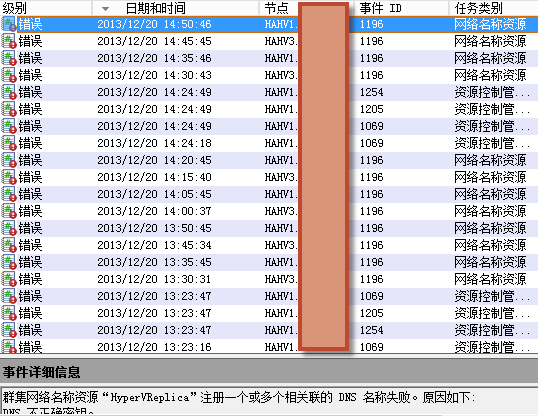Select the date cell 2013/12/20 14:24:18
538x416 pixels.
154,143
